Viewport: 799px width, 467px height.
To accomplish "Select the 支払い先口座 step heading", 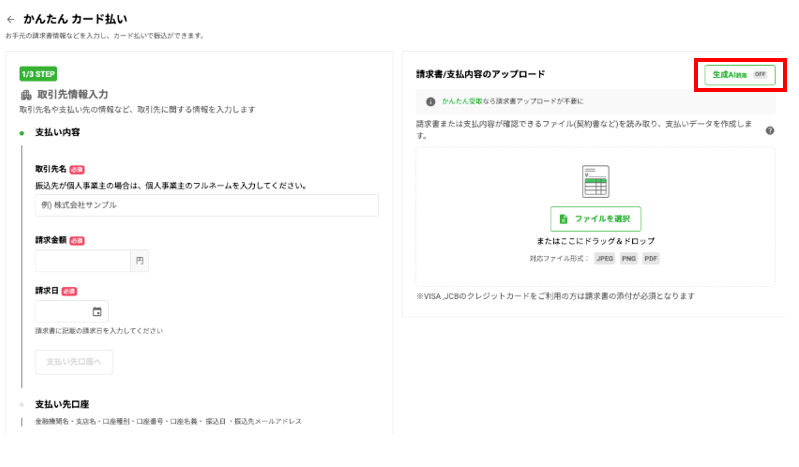I will point(62,404).
